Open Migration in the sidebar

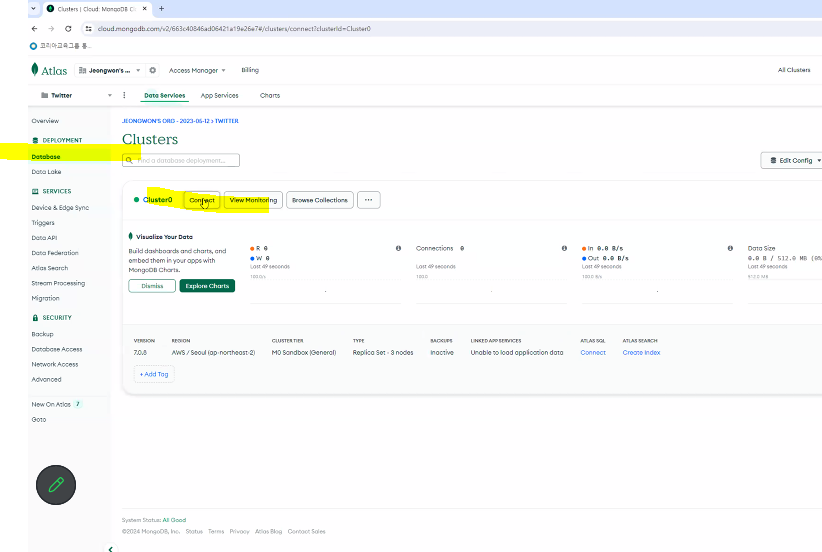[46, 298]
